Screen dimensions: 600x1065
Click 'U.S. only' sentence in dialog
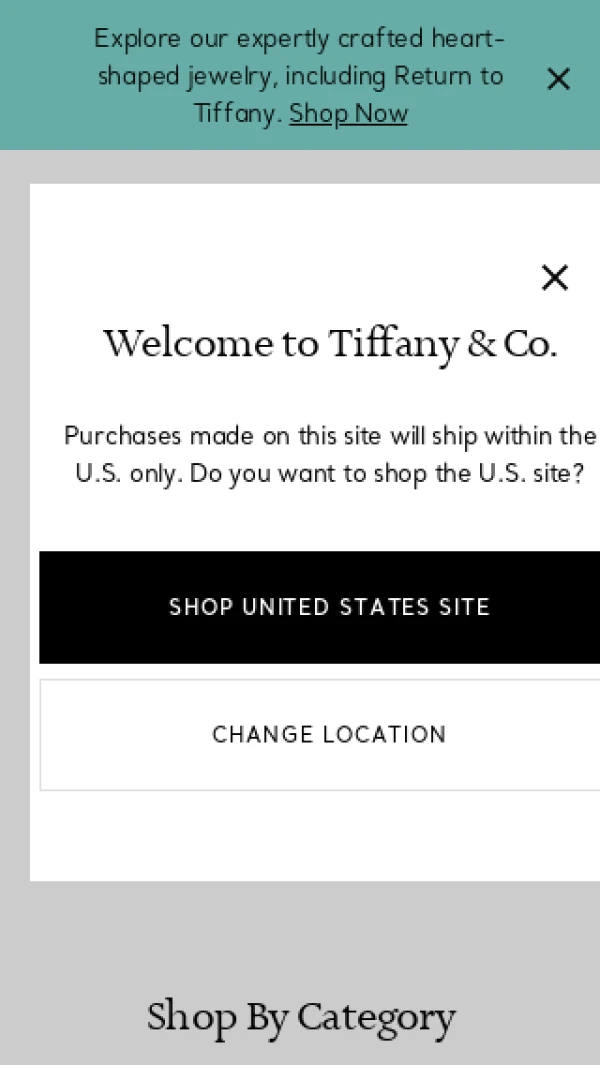(x=128, y=474)
